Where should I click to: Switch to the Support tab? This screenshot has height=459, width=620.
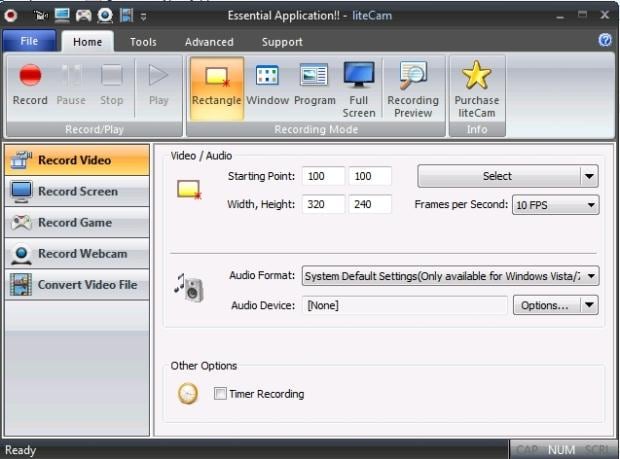(282, 42)
